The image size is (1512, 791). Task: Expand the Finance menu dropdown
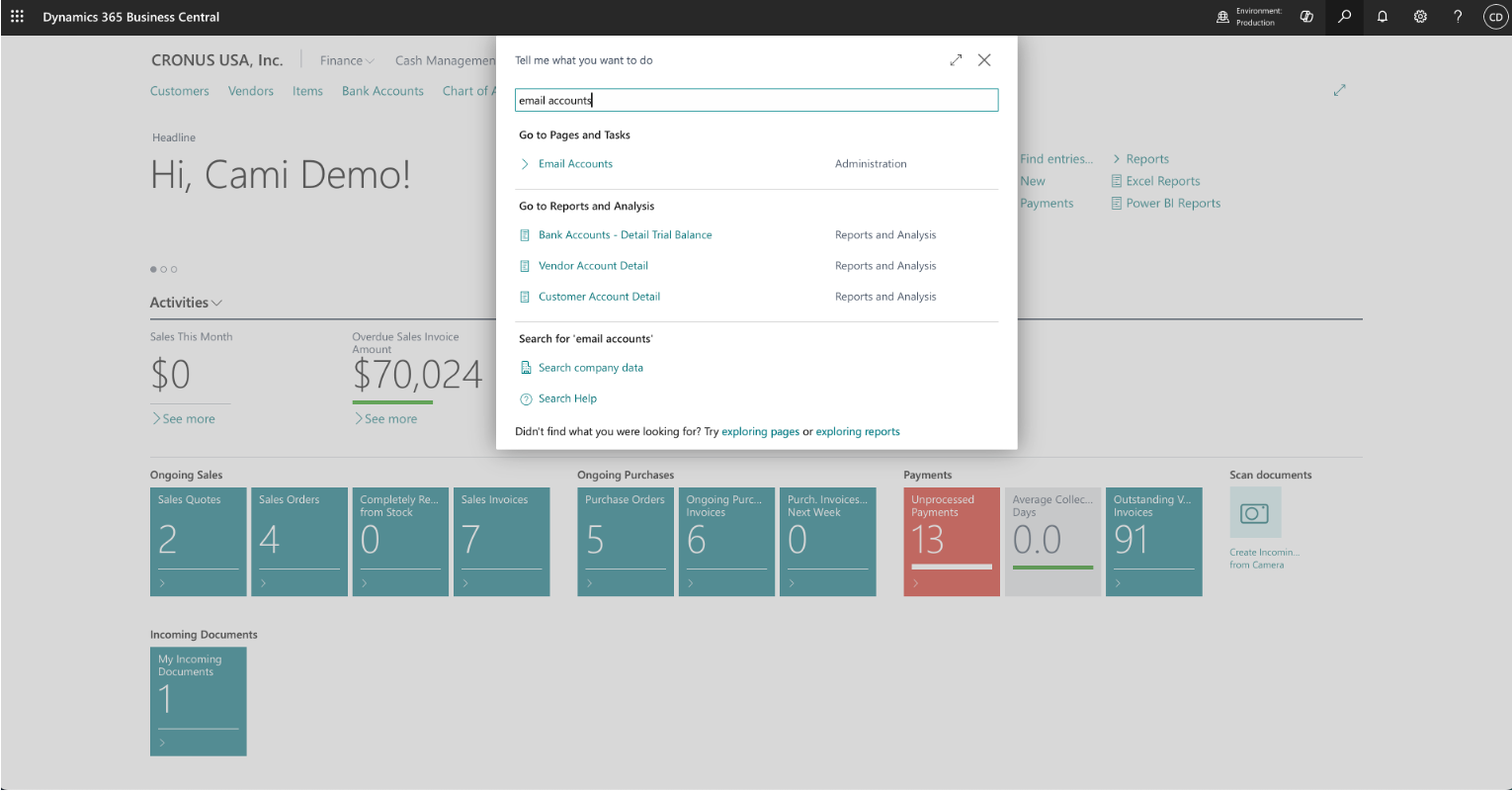pos(347,60)
